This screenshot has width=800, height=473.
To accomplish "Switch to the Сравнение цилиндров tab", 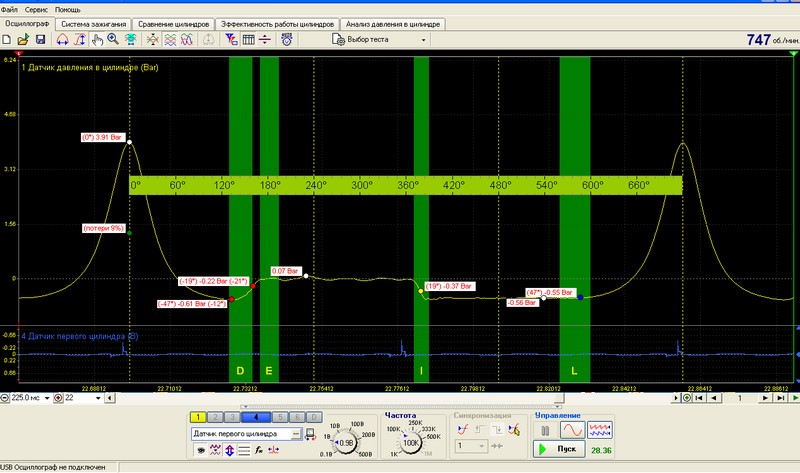I will coord(173,24).
